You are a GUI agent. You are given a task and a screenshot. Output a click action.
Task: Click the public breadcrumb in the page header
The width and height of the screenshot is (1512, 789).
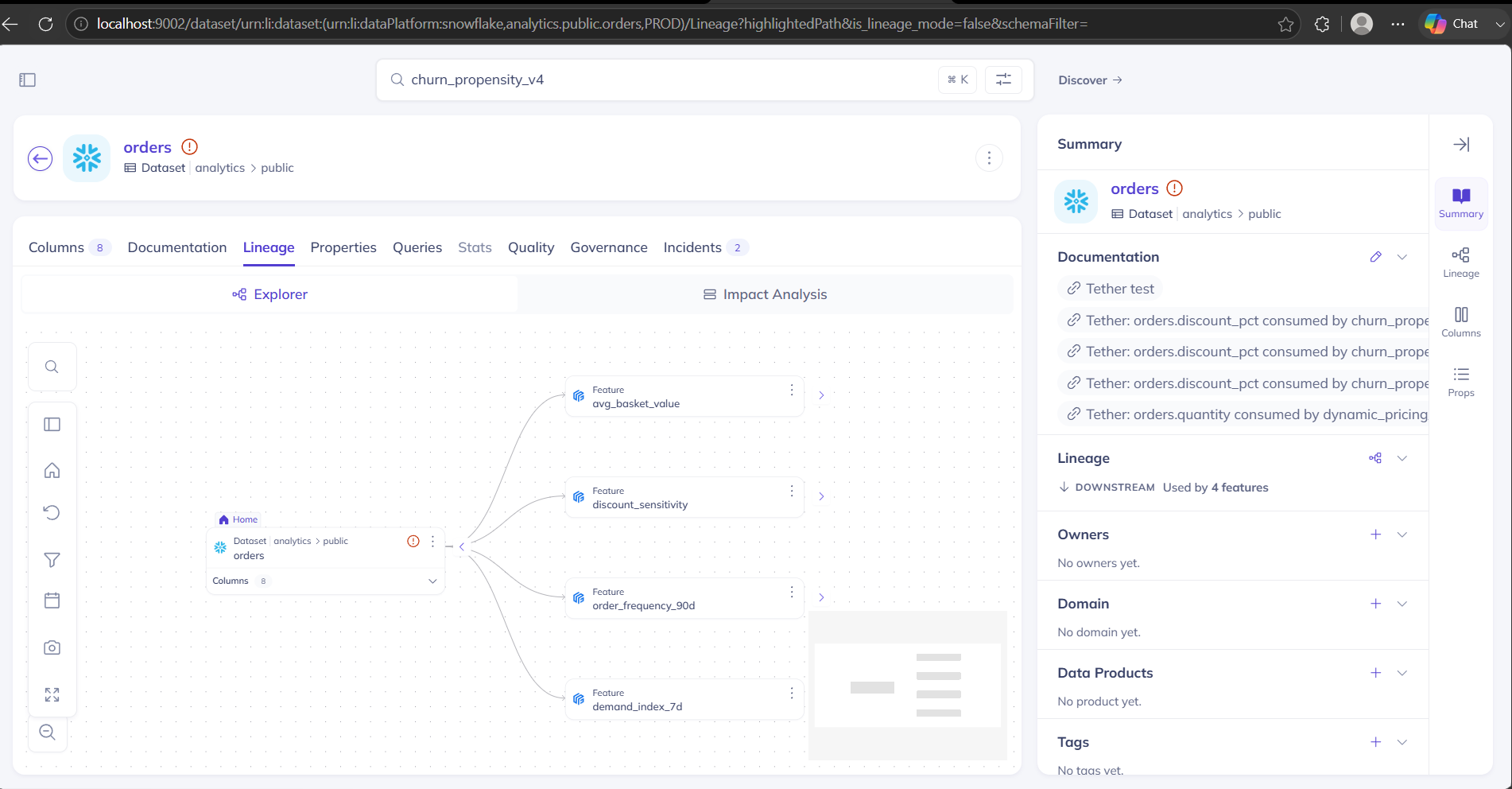277,168
